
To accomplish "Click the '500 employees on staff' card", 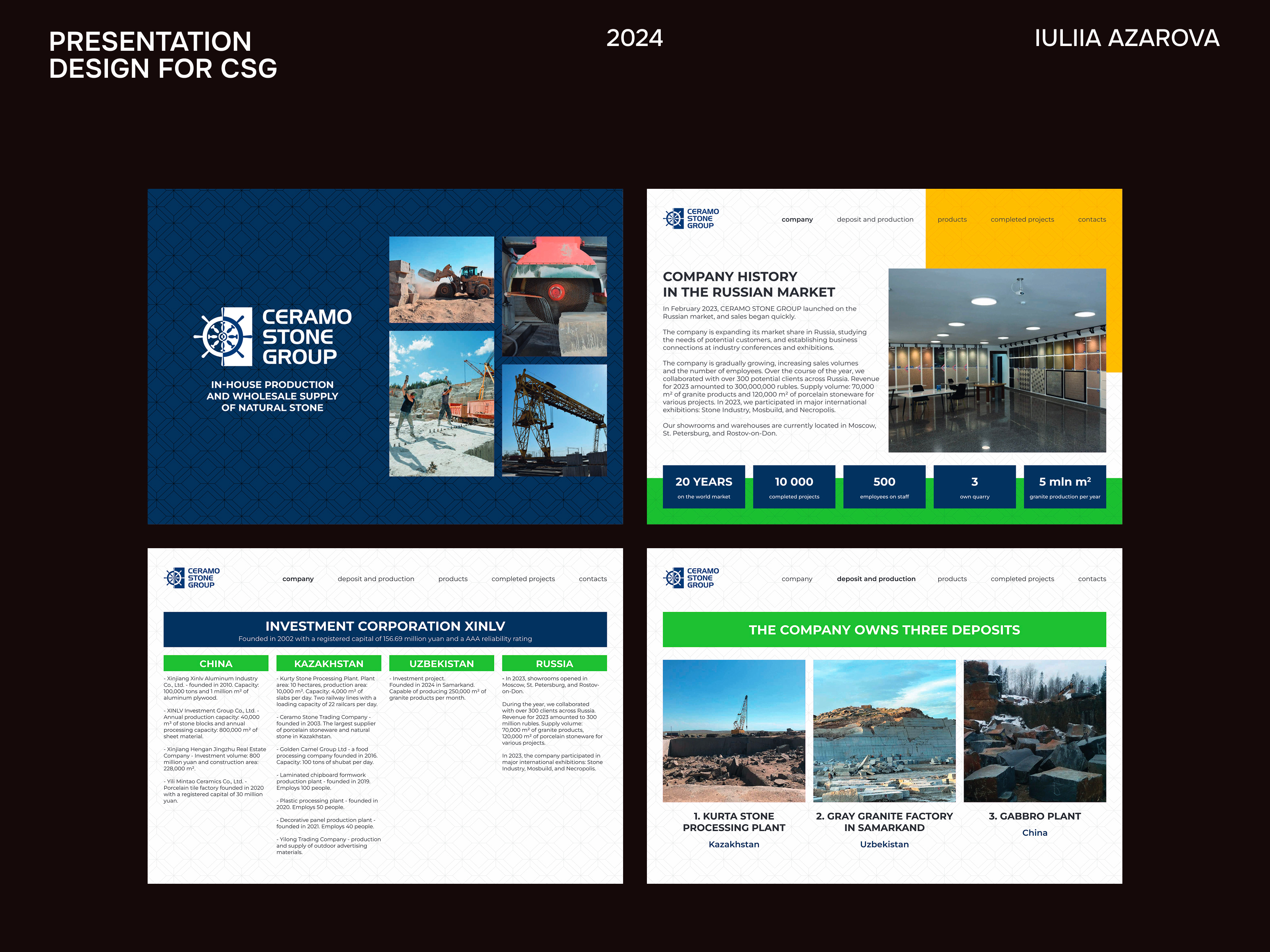I will (x=884, y=487).
